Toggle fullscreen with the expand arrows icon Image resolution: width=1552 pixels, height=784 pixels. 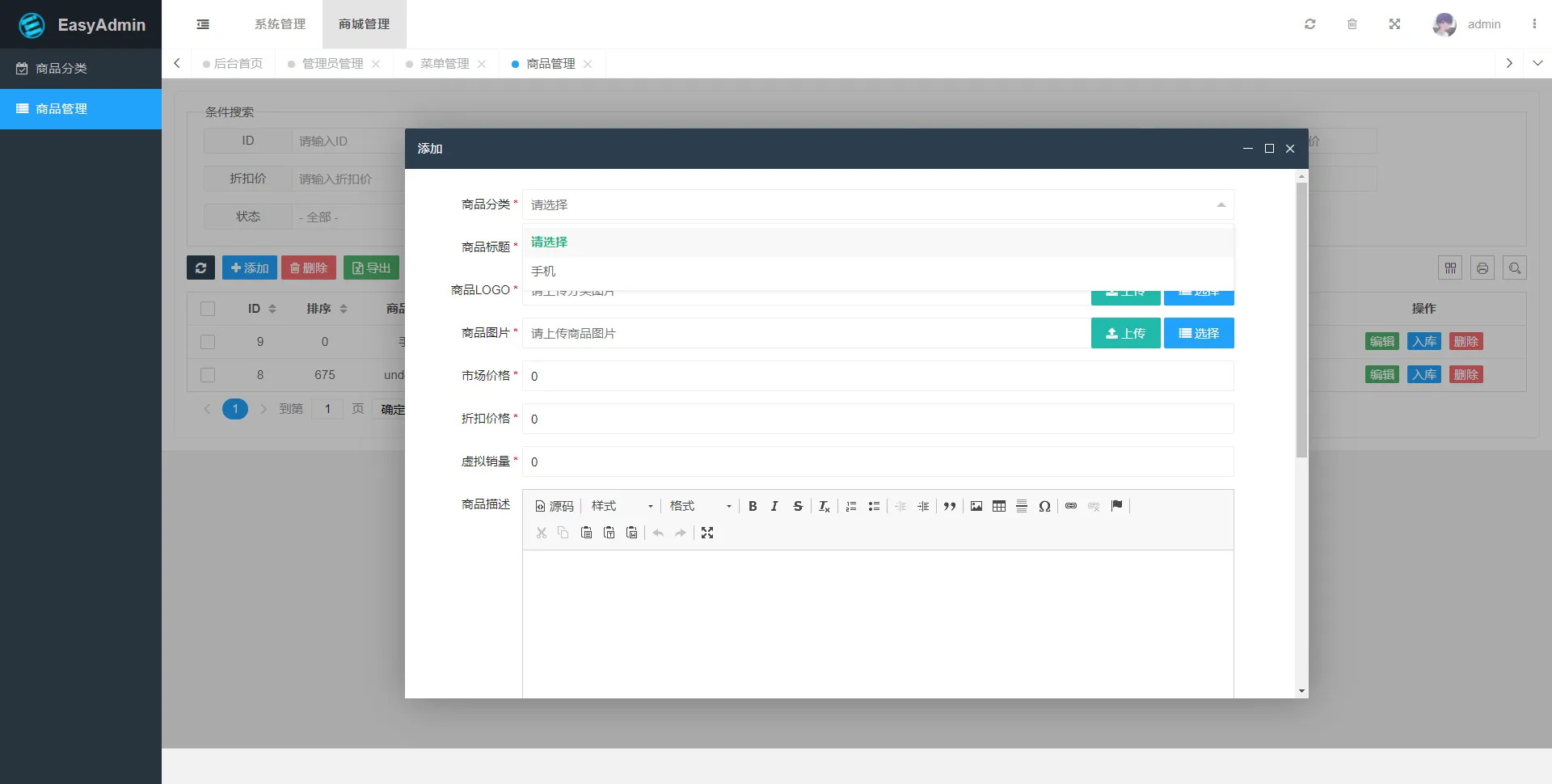[x=1394, y=24]
